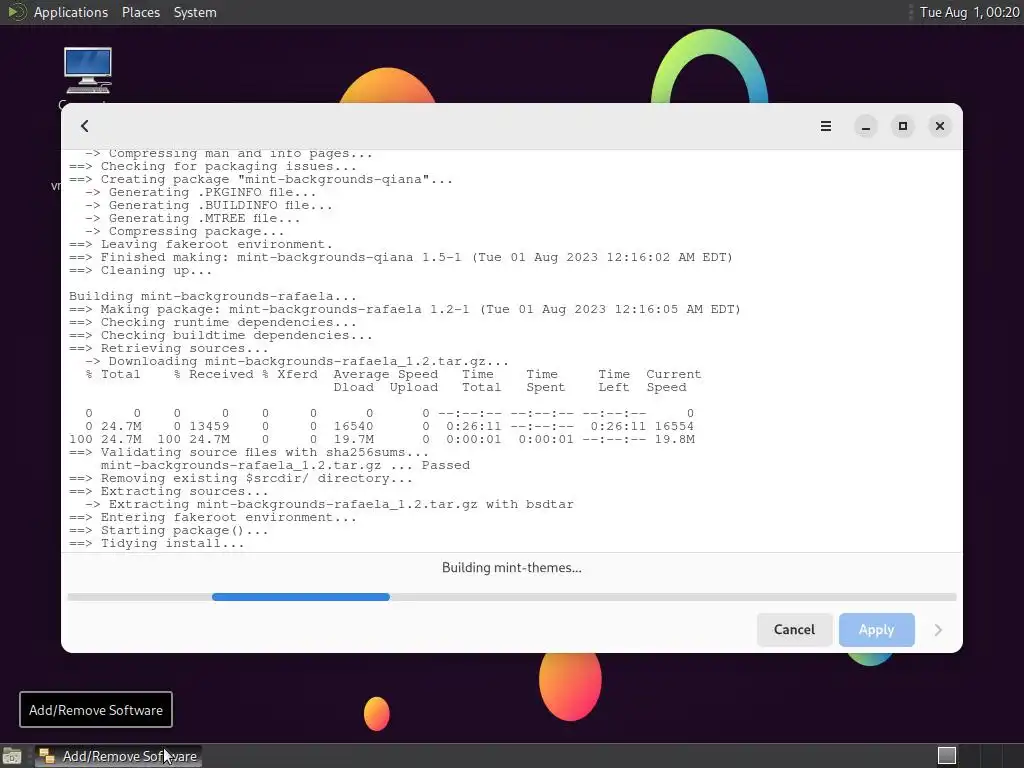
Task: Click the 'Starting package()...' line
Action: click(168, 531)
